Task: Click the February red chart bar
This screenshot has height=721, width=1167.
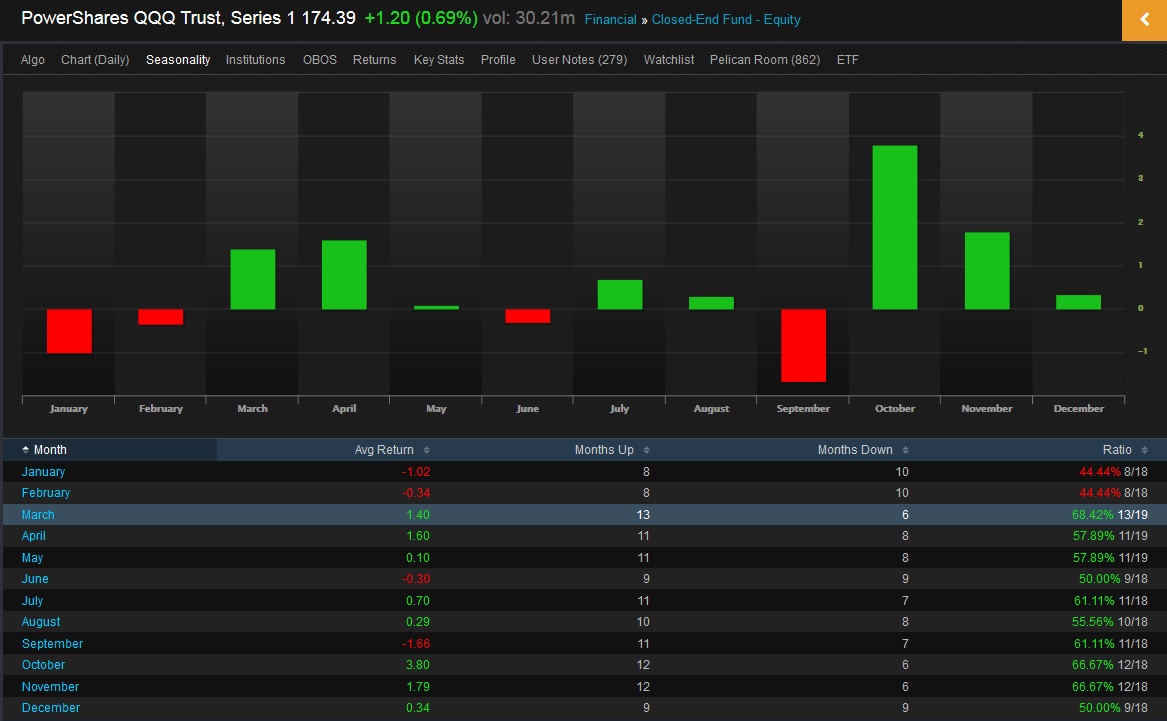Action: point(161,317)
